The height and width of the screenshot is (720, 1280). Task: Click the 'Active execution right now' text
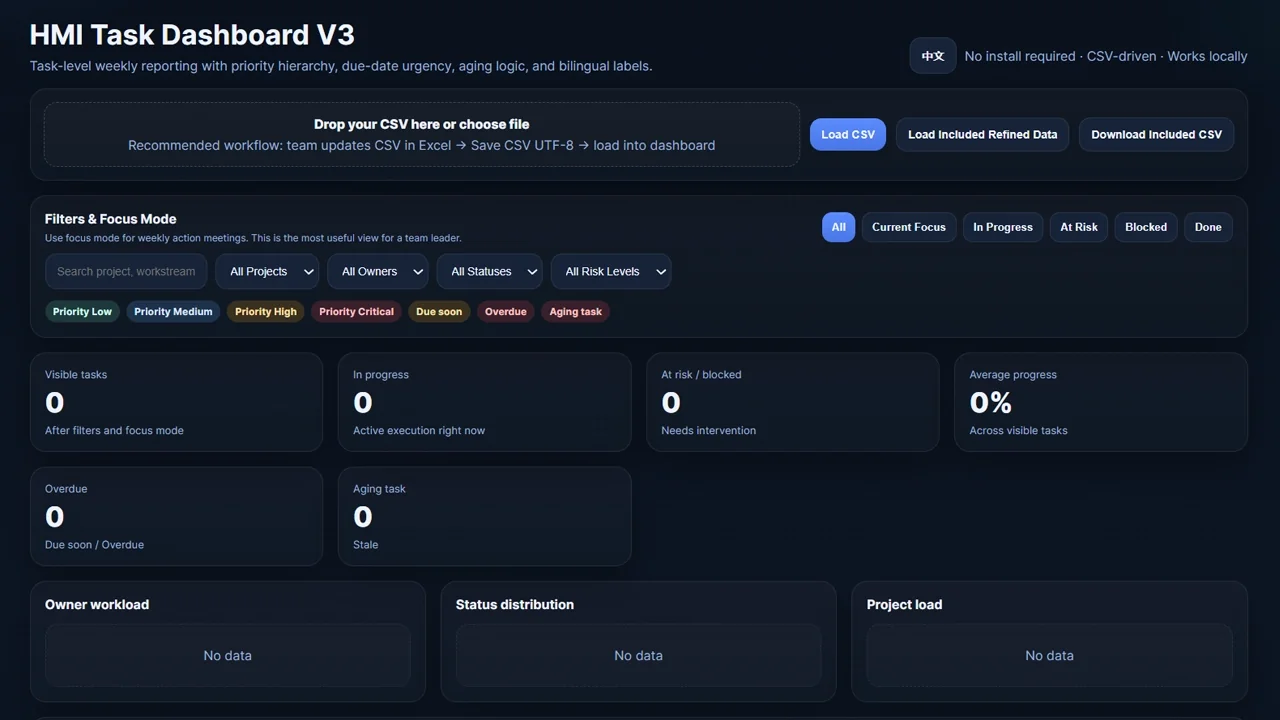(419, 431)
